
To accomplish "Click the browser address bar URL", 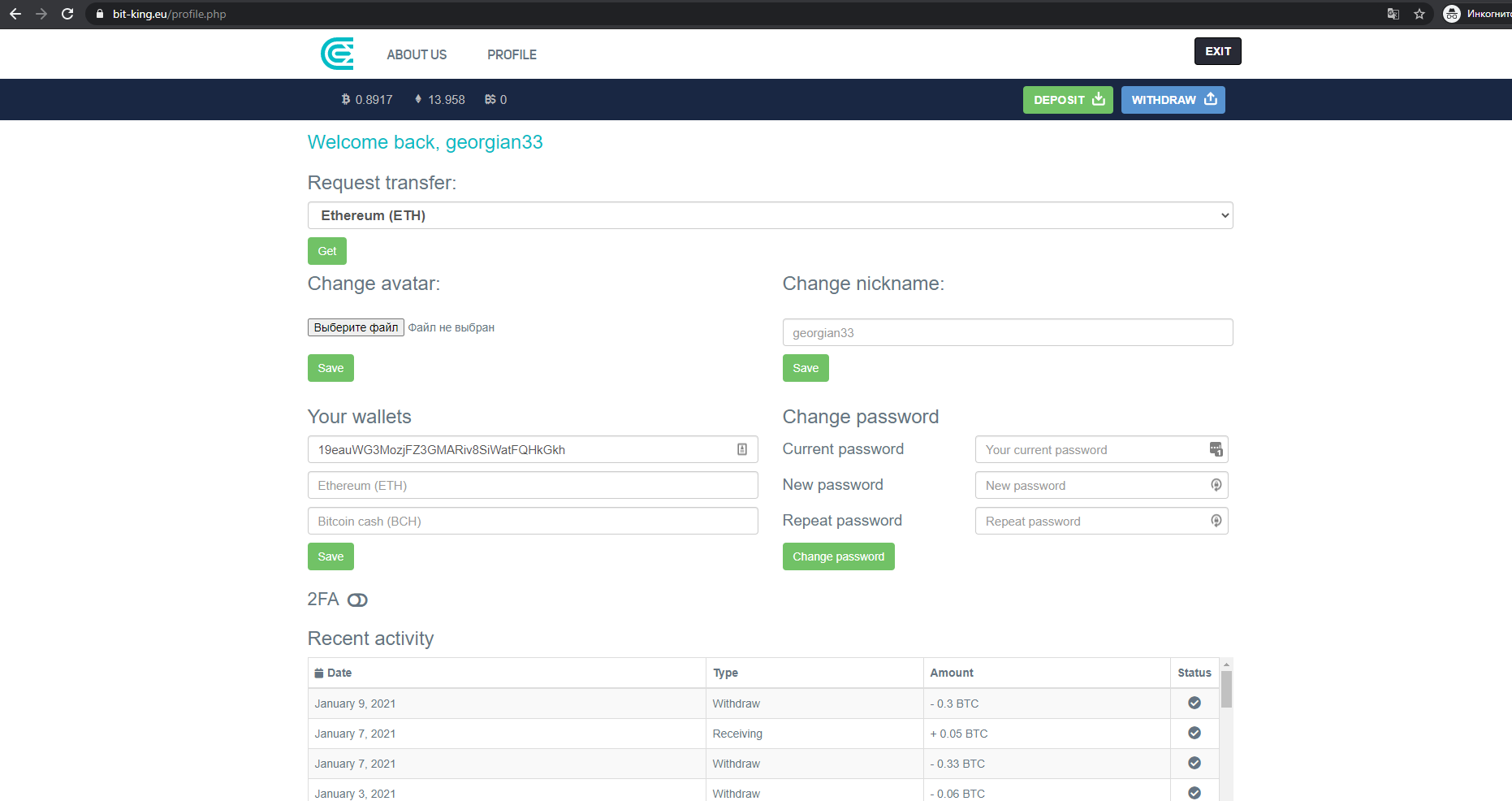I will tap(169, 14).
